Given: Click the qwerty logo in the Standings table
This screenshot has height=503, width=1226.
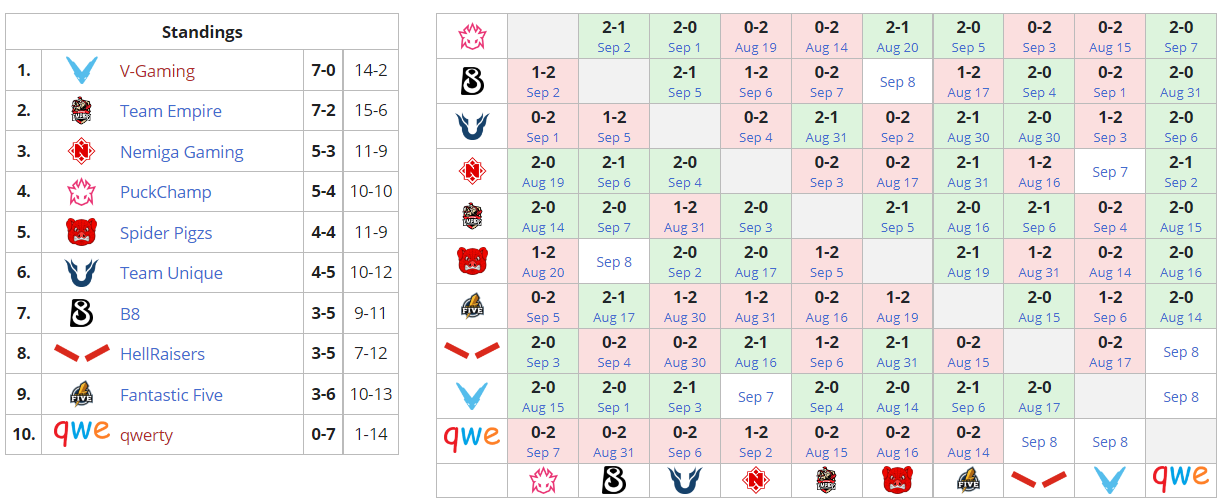Looking at the screenshot, I should click(81, 434).
